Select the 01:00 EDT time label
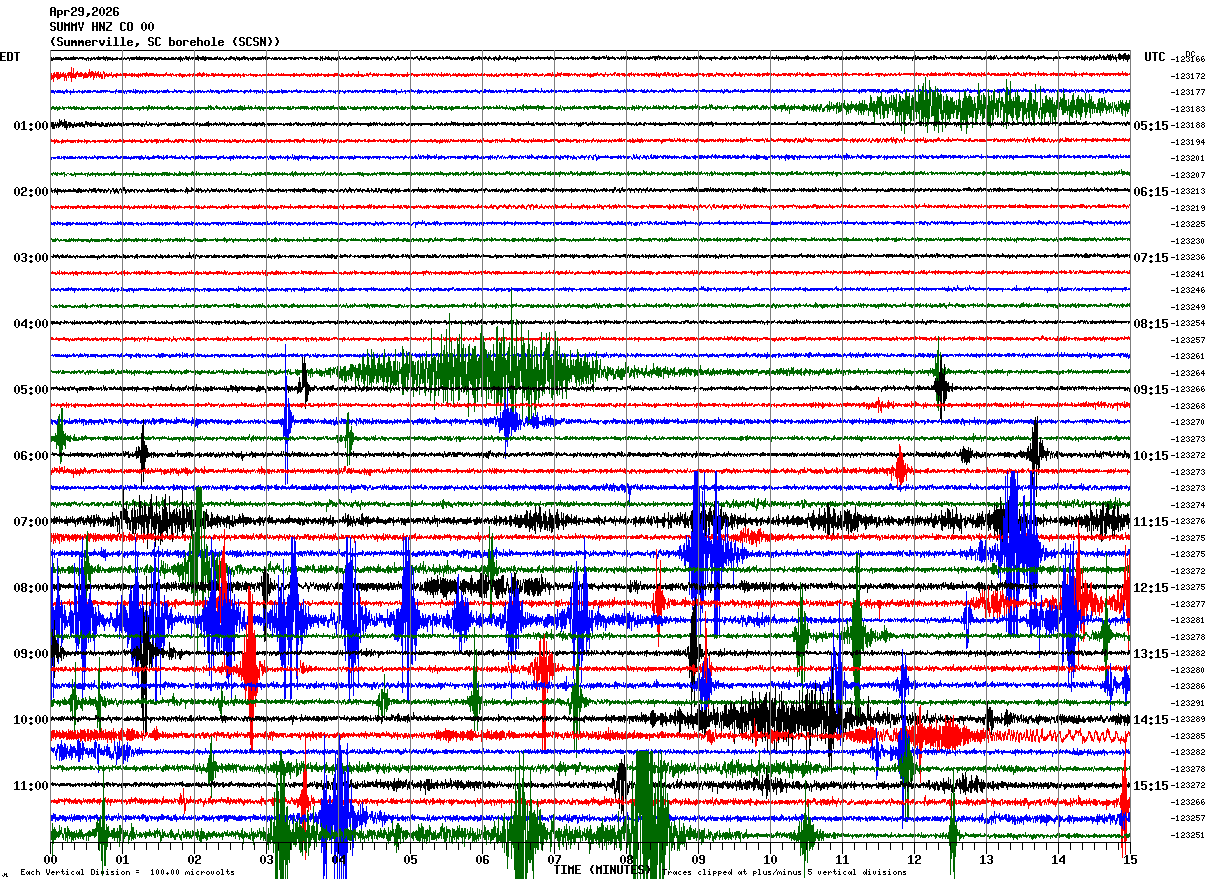Image resolution: width=1210 pixels, height=886 pixels. point(31,126)
